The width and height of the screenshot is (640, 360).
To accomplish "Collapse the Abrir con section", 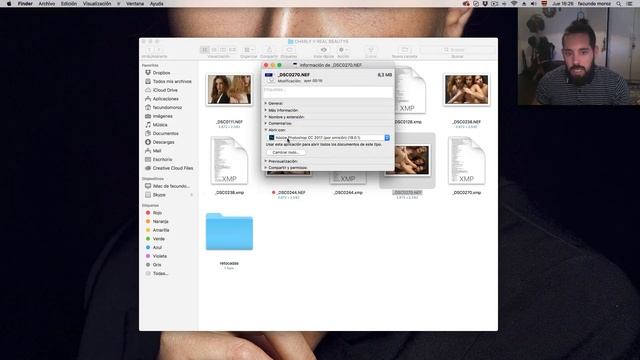I will pos(266,130).
